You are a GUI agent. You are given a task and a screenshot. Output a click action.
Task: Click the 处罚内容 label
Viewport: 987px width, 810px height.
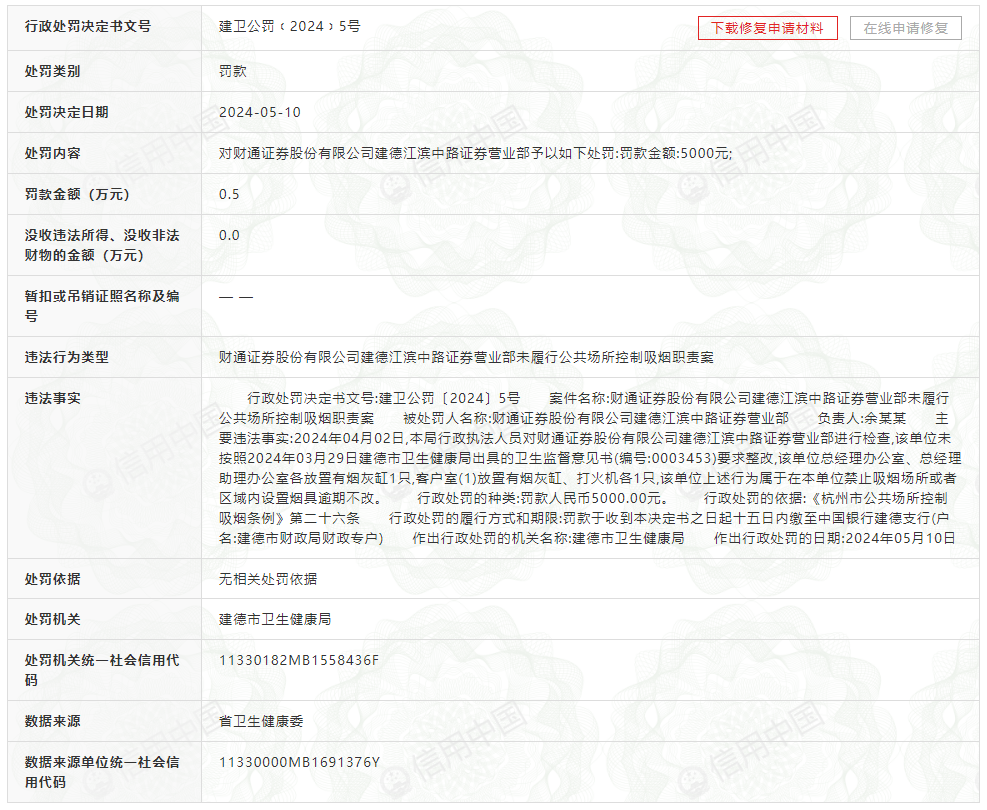coord(52,153)
